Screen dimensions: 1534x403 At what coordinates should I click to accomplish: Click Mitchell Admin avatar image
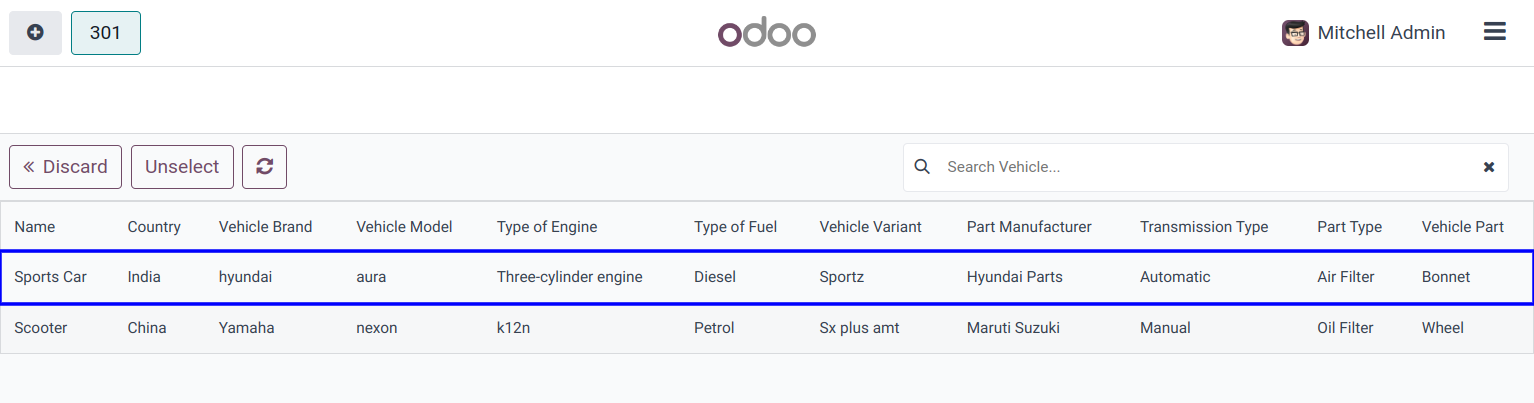click(1295, 33)
